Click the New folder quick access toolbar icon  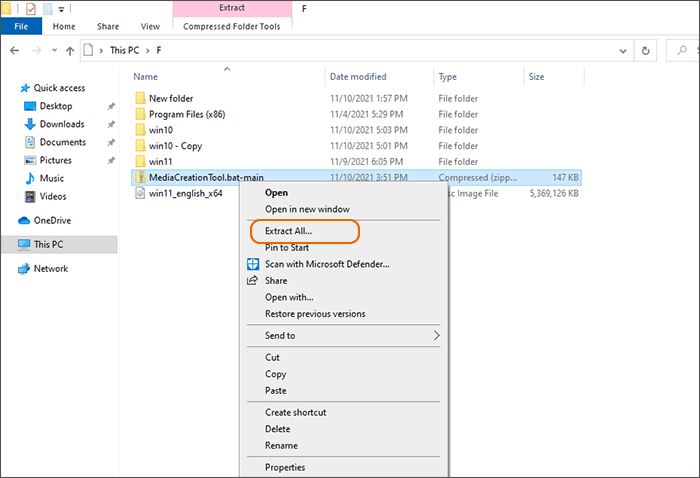point(47,8)
